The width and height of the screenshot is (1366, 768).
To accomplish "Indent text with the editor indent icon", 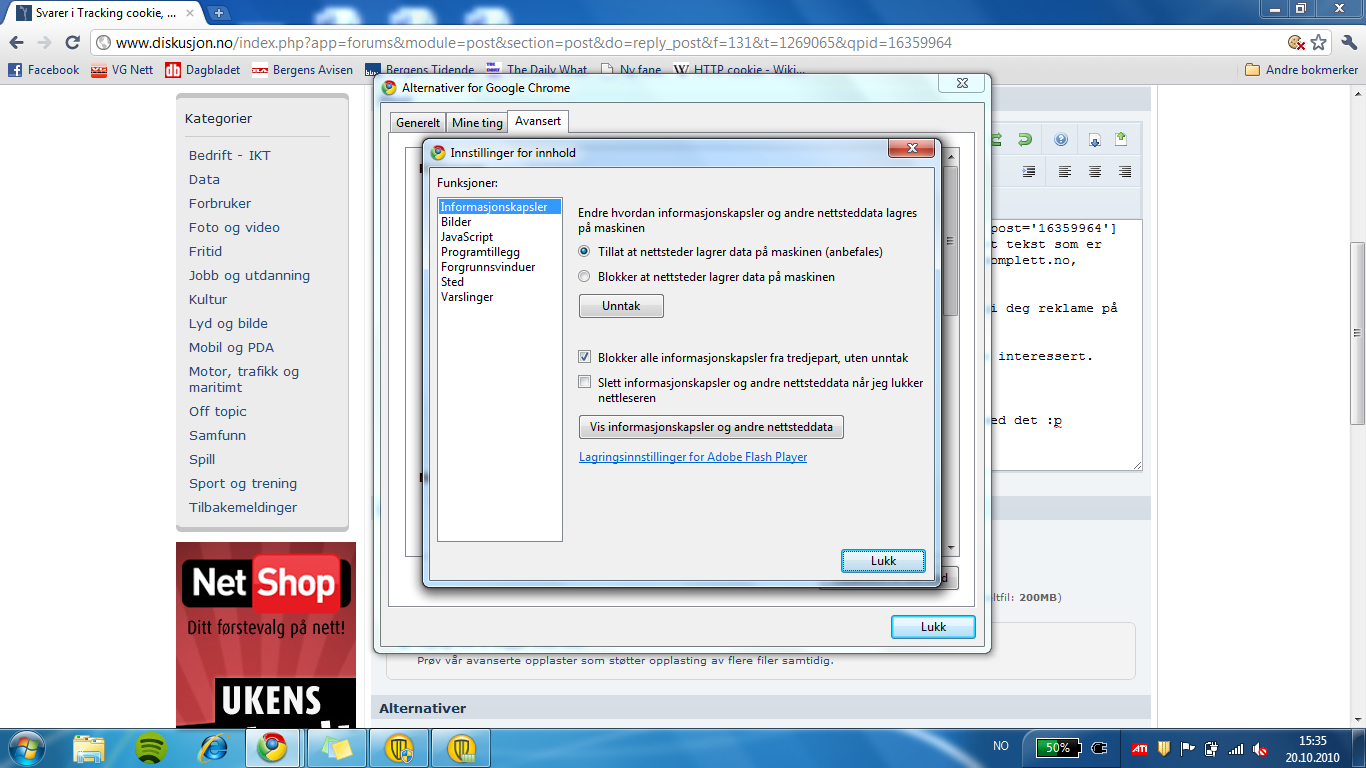I will (x=1029, y=172).
